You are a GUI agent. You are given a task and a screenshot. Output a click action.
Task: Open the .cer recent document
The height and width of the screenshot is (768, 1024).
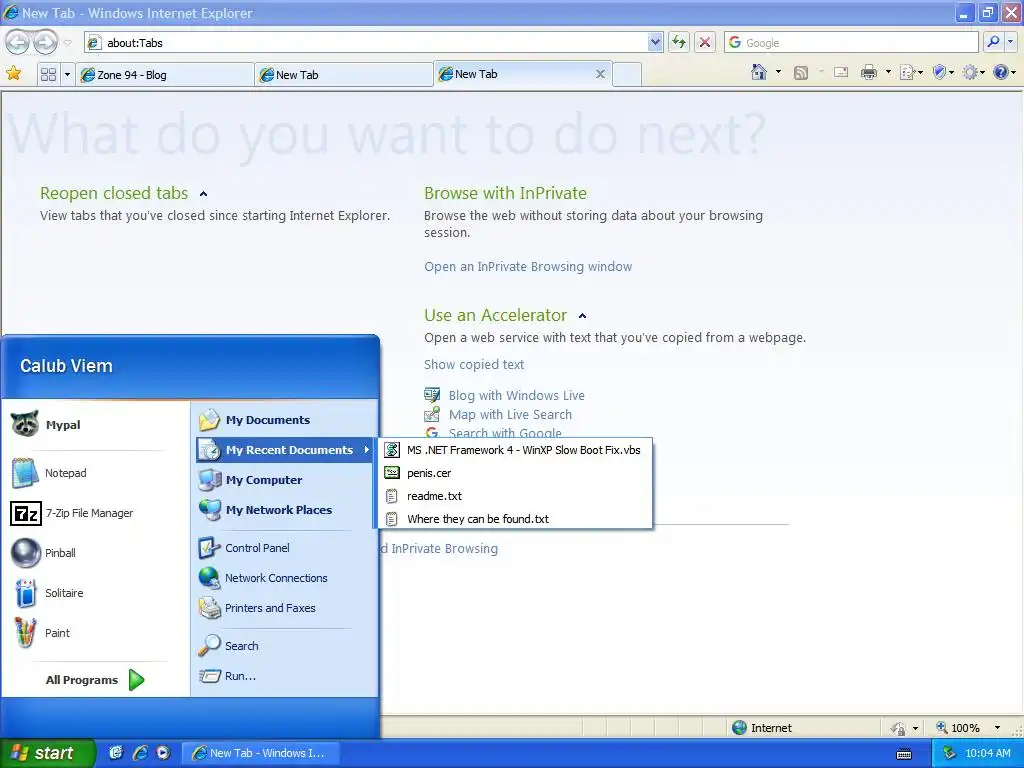pyautogui.click(x=515, y=473)
